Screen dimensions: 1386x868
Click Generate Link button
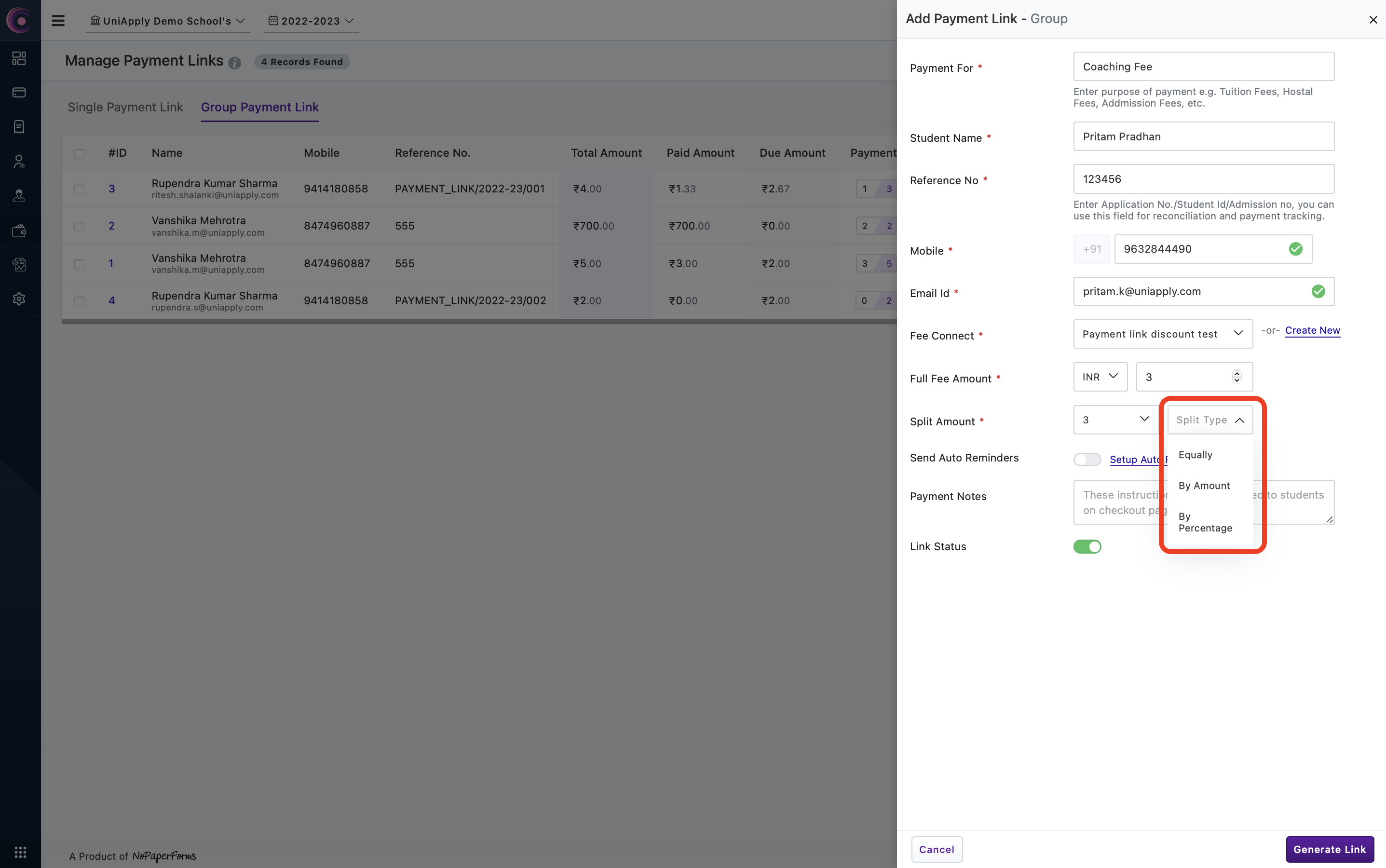click(x=1329, y=849)
